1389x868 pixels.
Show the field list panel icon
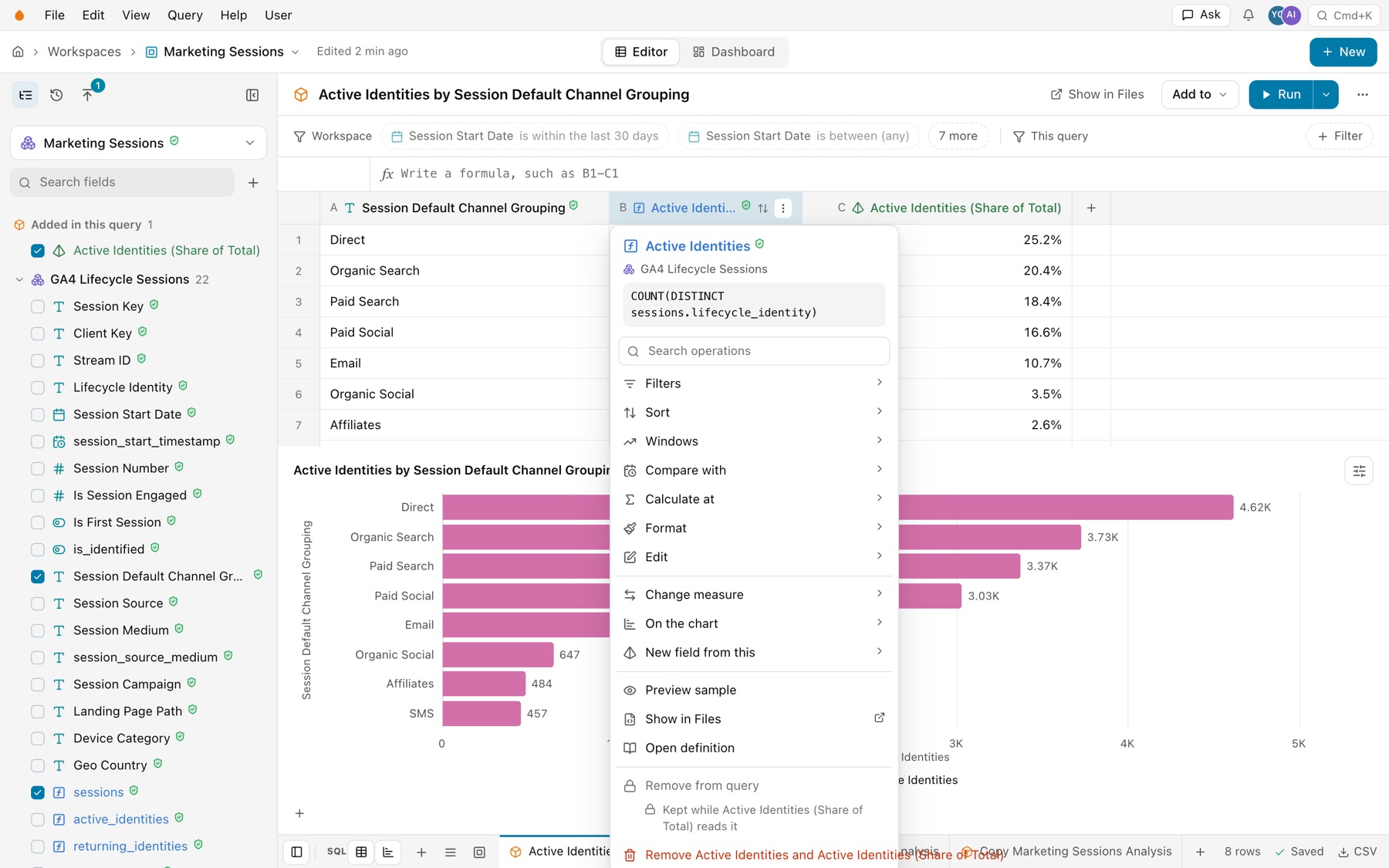25,95
